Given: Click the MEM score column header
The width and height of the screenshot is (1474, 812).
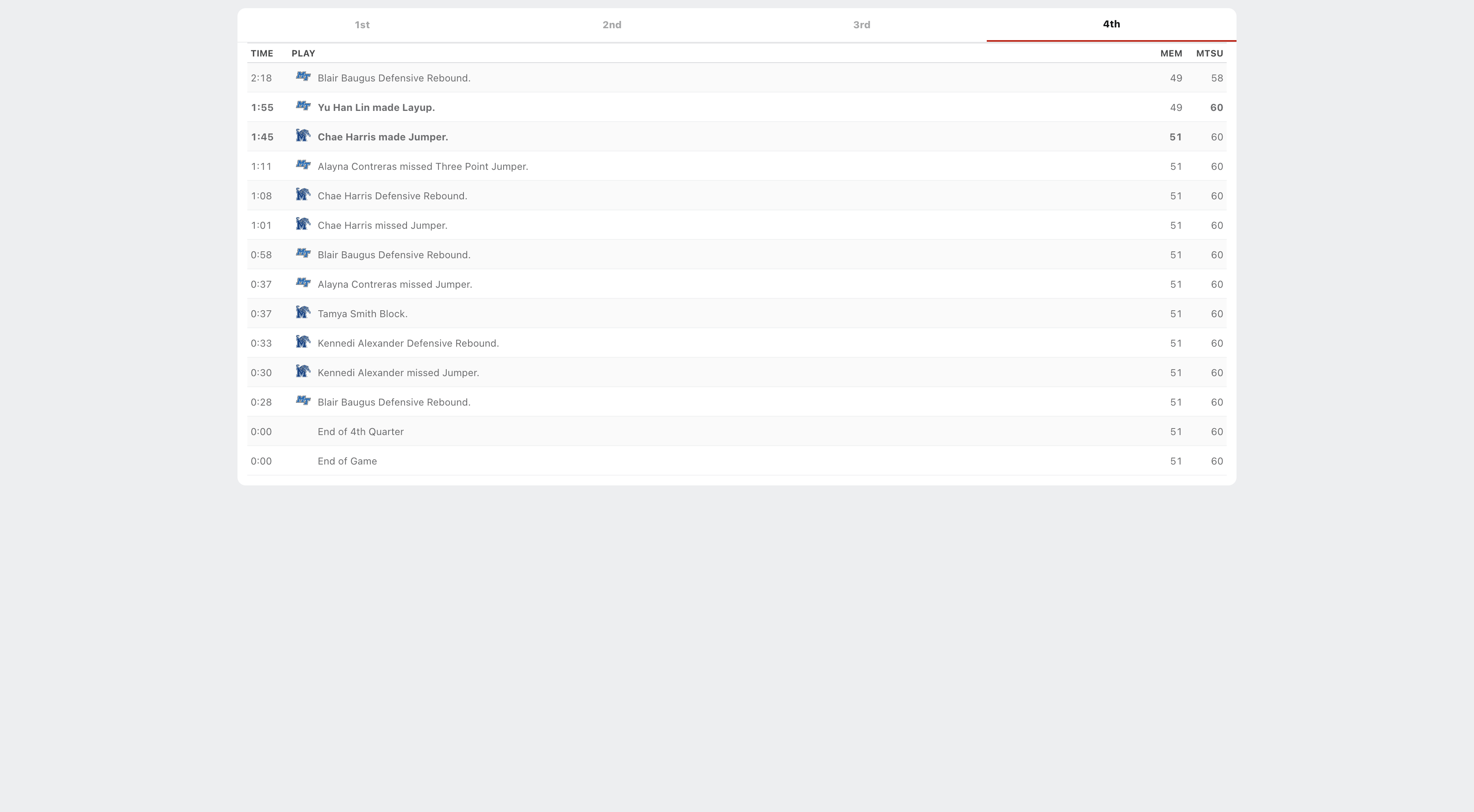Looking at the screenshot, I should coord(1171,54).
